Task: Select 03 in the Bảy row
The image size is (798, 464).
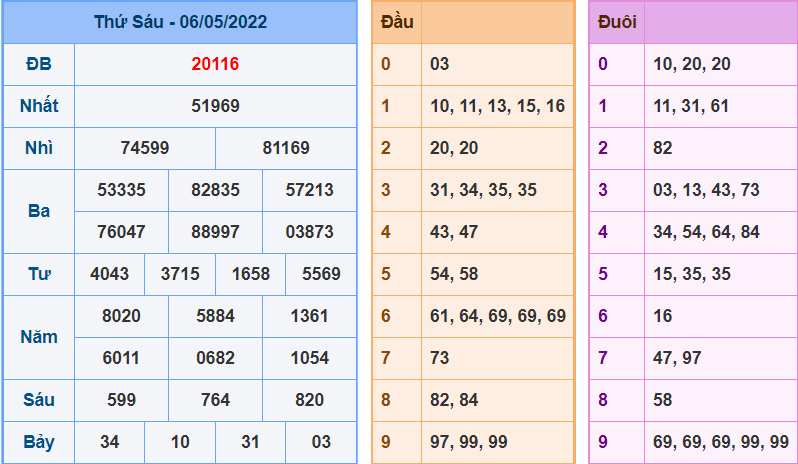Action: coord(321,442)
